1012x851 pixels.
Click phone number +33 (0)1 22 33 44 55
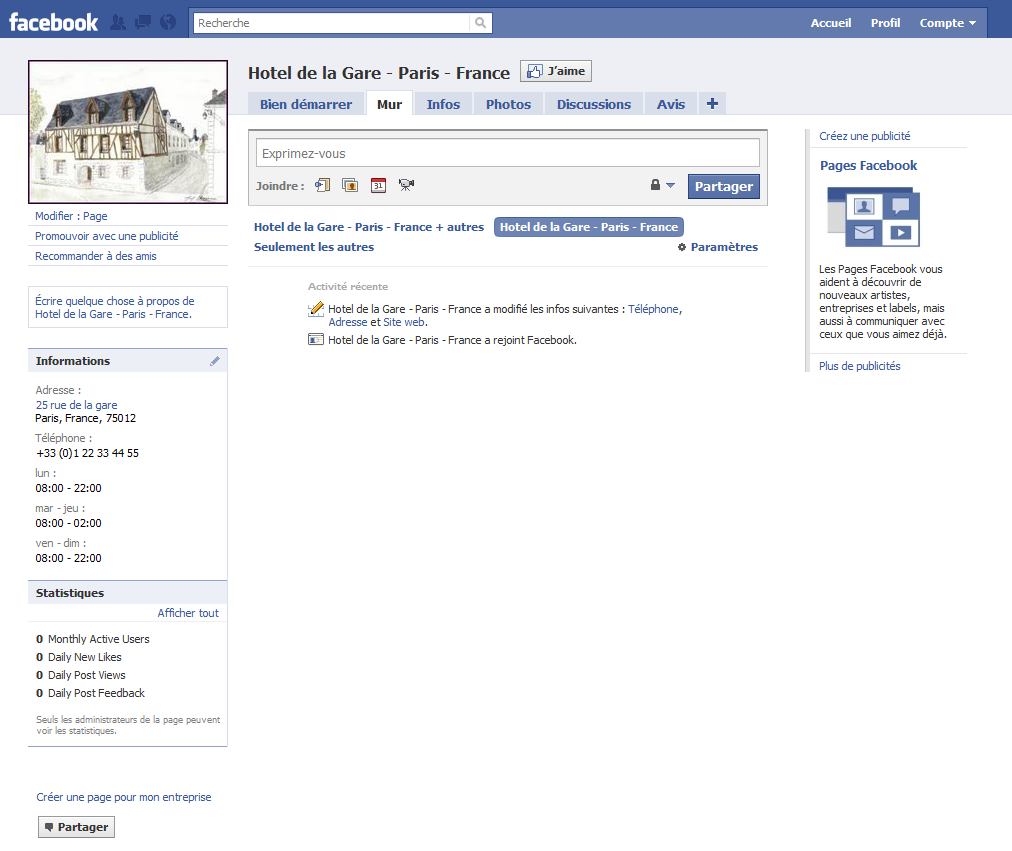click(x=87, y=453)
